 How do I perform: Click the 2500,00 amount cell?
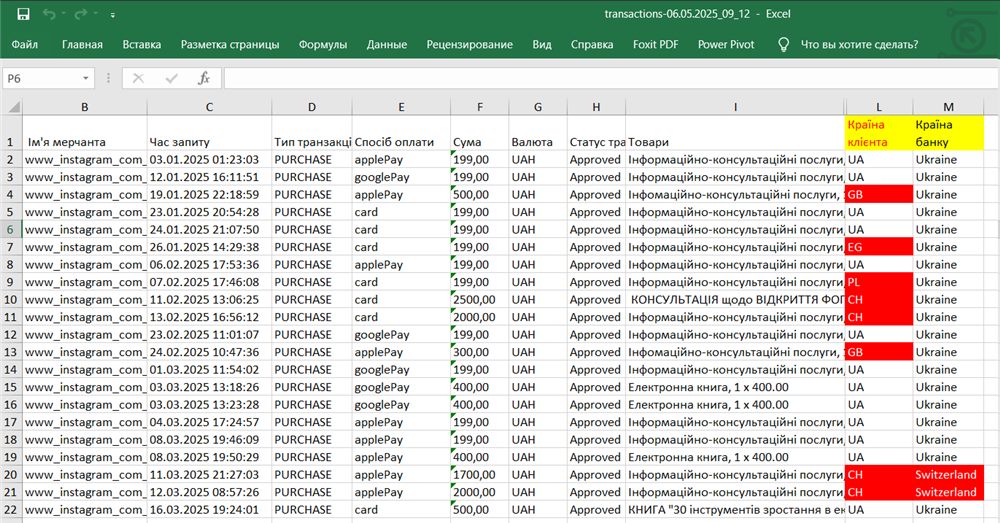coord(480,300)
